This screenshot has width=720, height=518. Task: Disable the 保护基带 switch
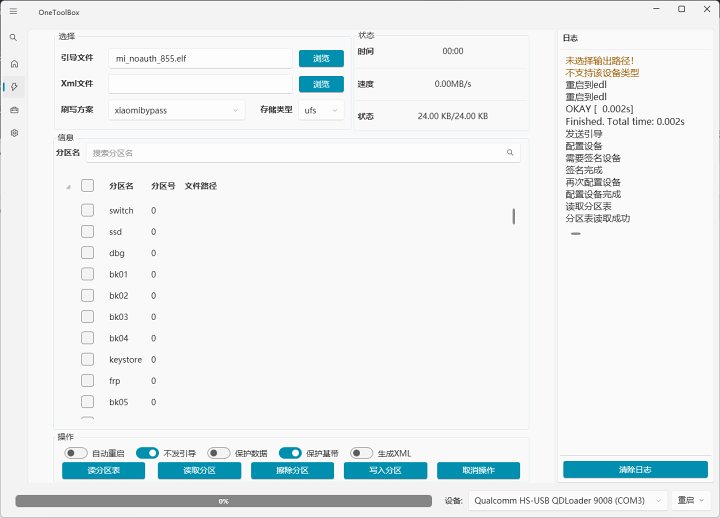click(x=290, y=453)
